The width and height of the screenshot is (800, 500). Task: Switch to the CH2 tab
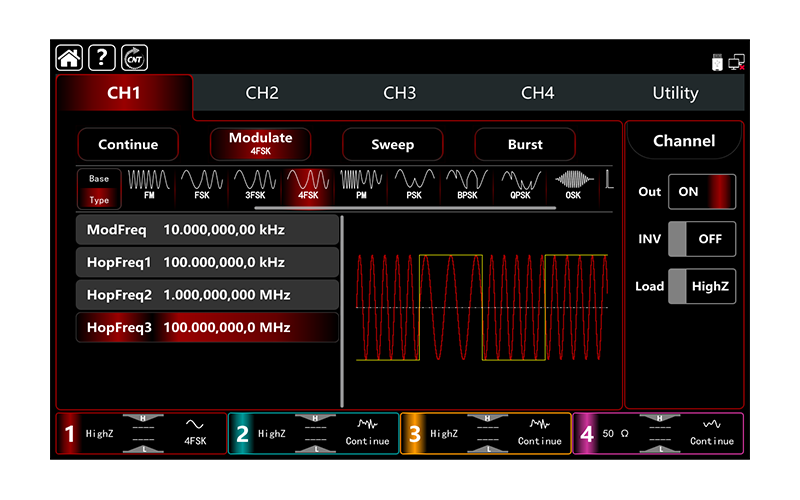pos(262,93)
